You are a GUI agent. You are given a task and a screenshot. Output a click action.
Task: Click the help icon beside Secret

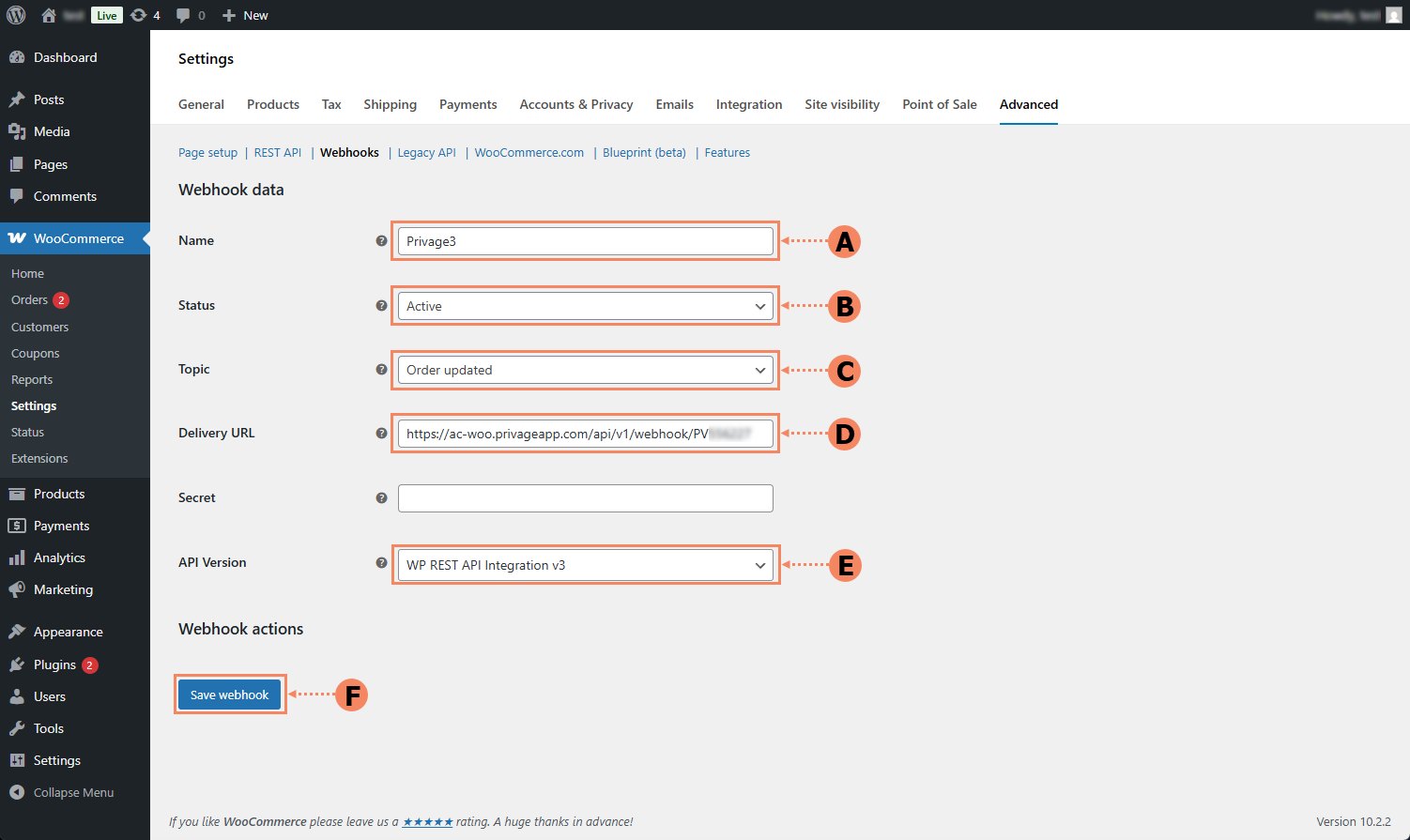point(381,498)
